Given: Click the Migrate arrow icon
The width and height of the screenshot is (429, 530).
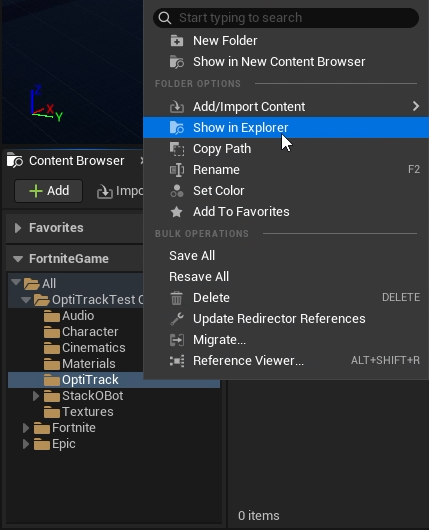Looking at the screenshot, I should click(x=176, y=340).
